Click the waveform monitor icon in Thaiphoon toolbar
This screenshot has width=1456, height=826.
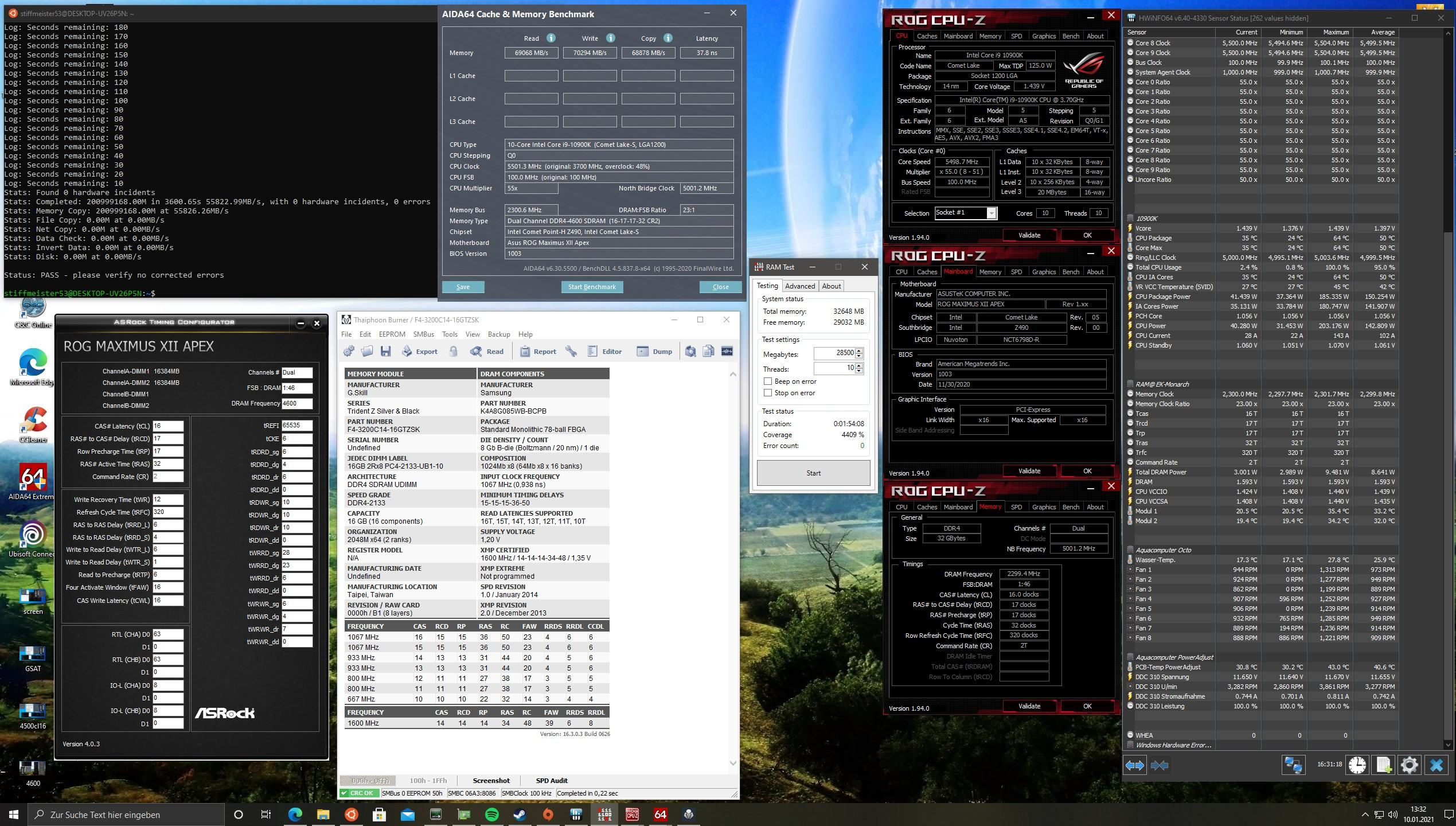727,352
